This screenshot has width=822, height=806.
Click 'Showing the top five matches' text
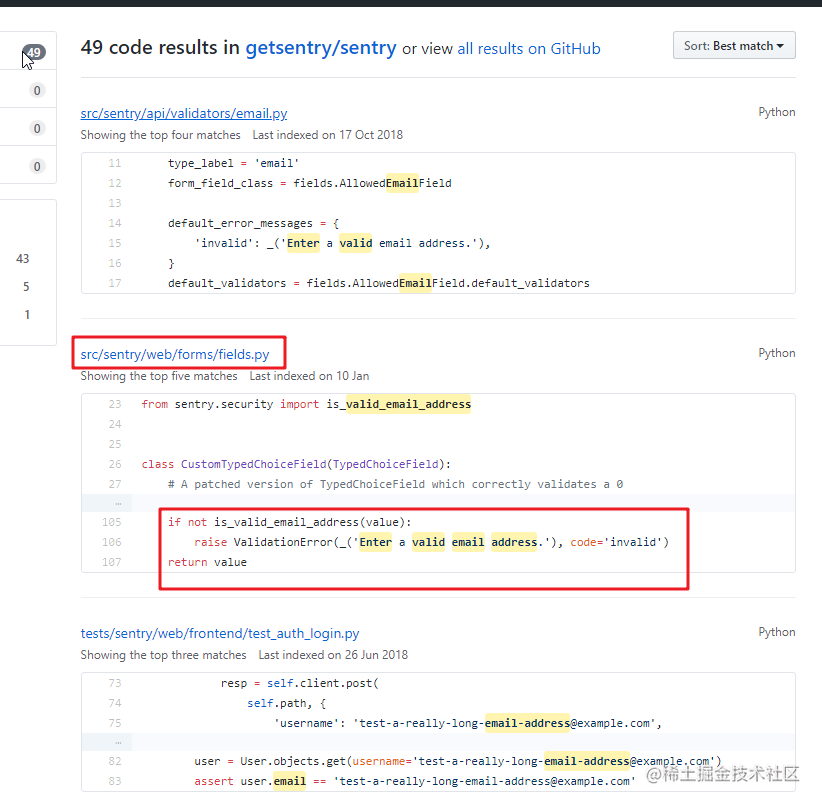coord(159,376)
